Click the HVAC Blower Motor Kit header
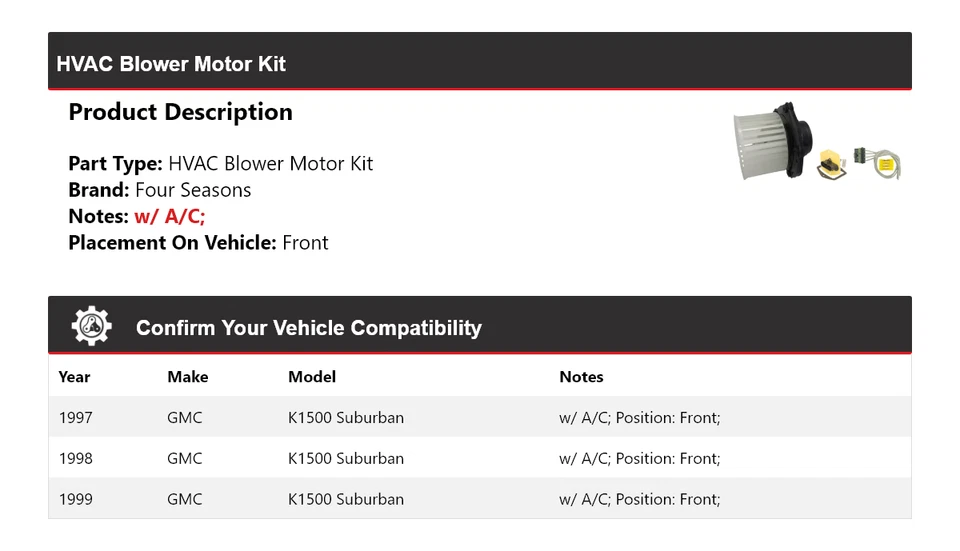The image size is (960, 551). click(x=171, y=64)
